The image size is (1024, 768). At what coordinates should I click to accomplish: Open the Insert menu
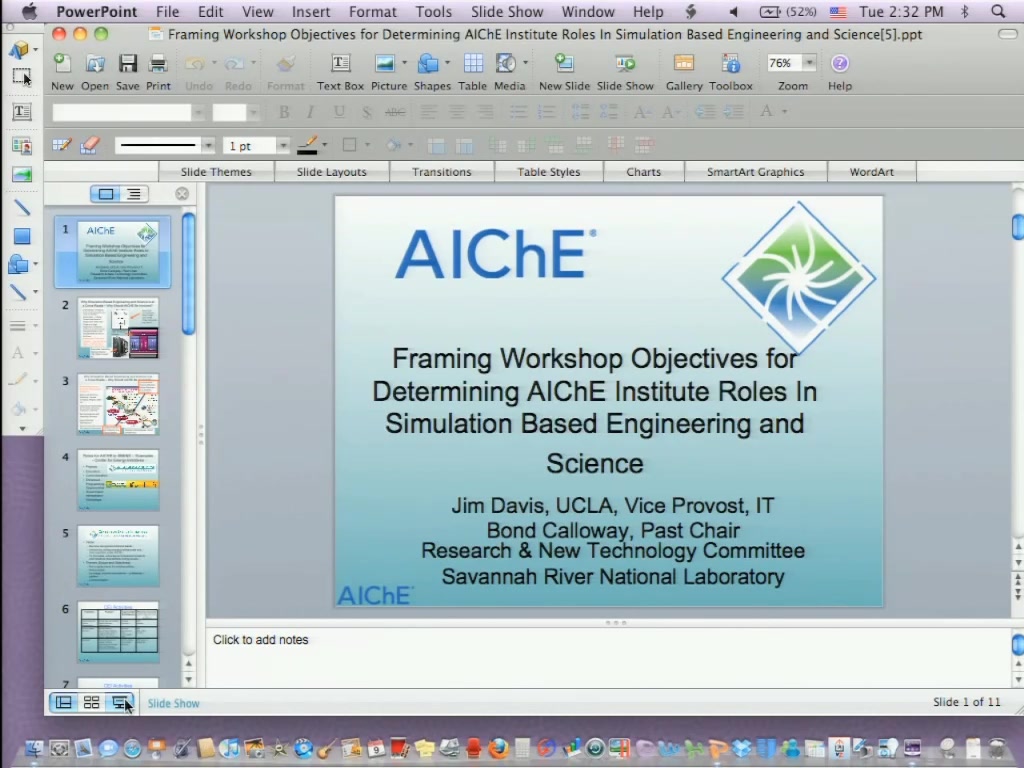pos(311,11)
